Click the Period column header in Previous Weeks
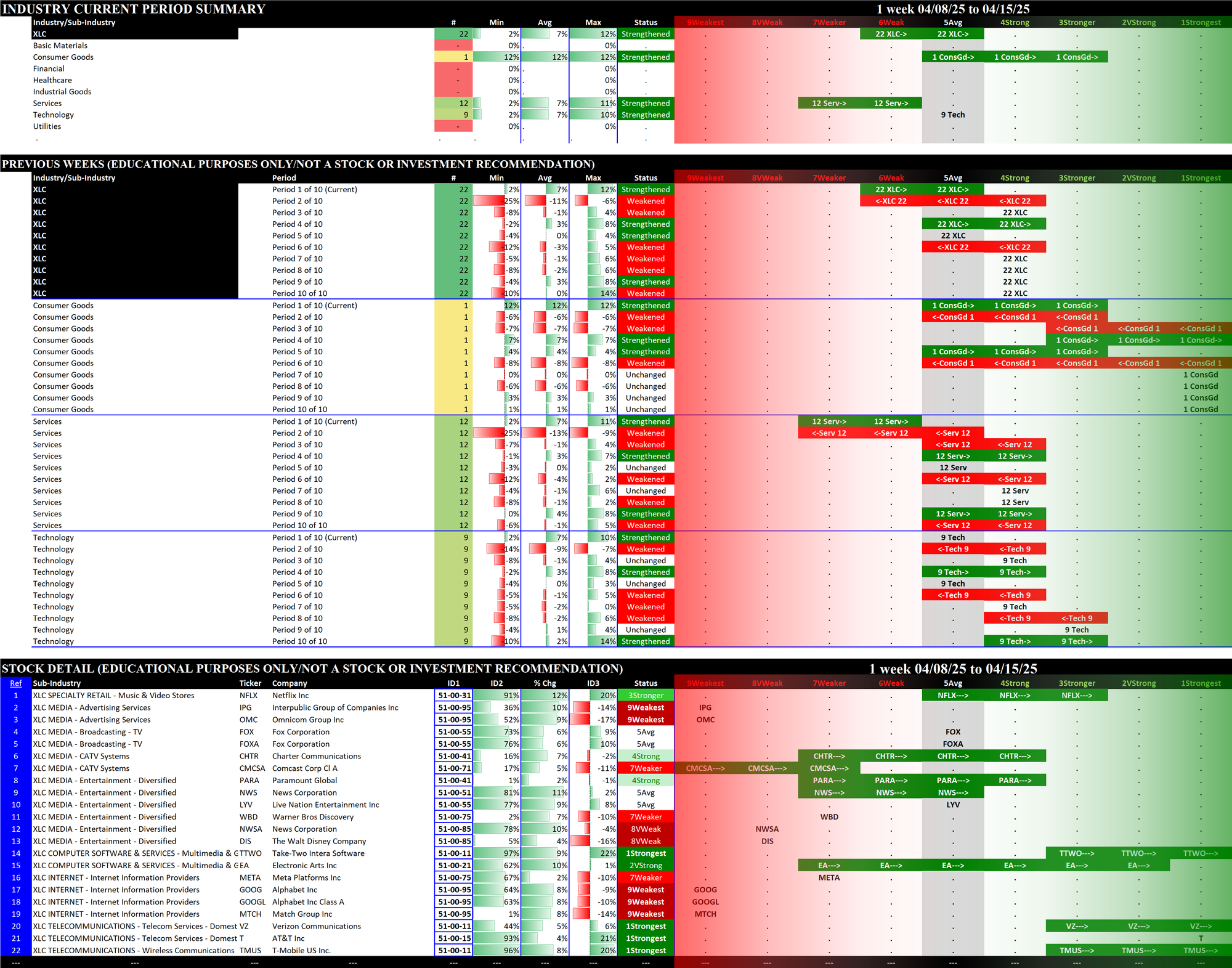This screenshot has width=1232, height=968. [284, 178]
